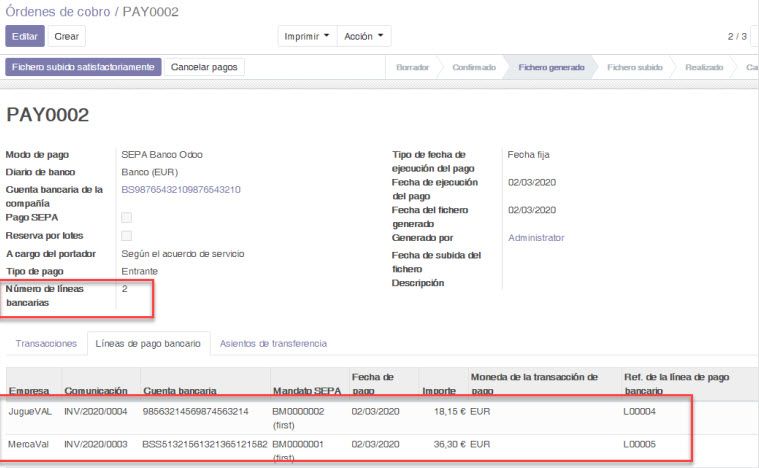The image size is (759, 468).
Task: Click the pager counter 2 / 3
Action: click(737, 36)
